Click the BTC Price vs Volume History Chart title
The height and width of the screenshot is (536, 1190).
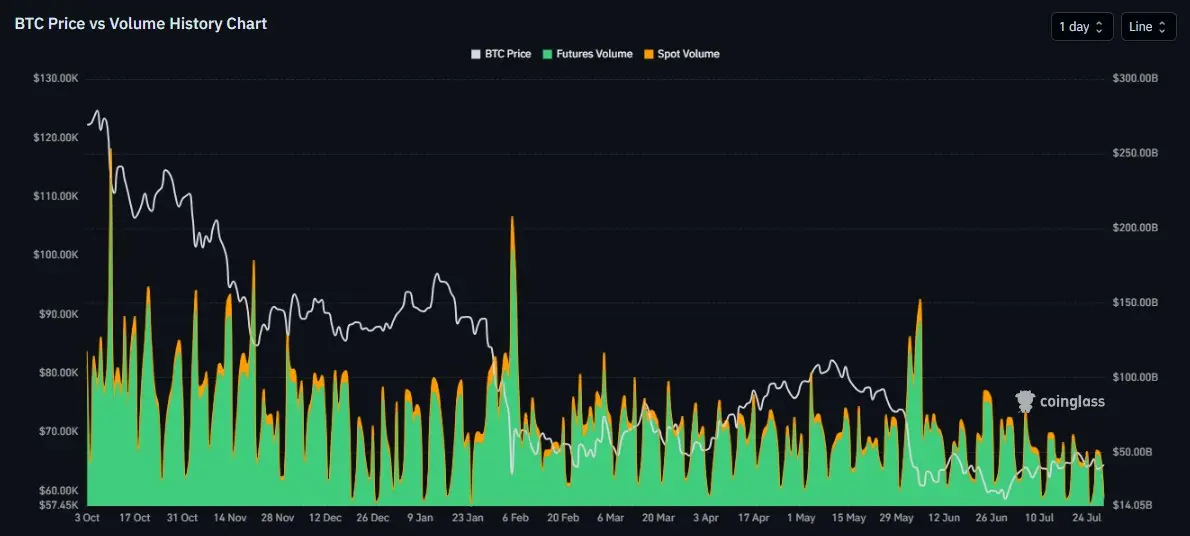pos(140,24)
